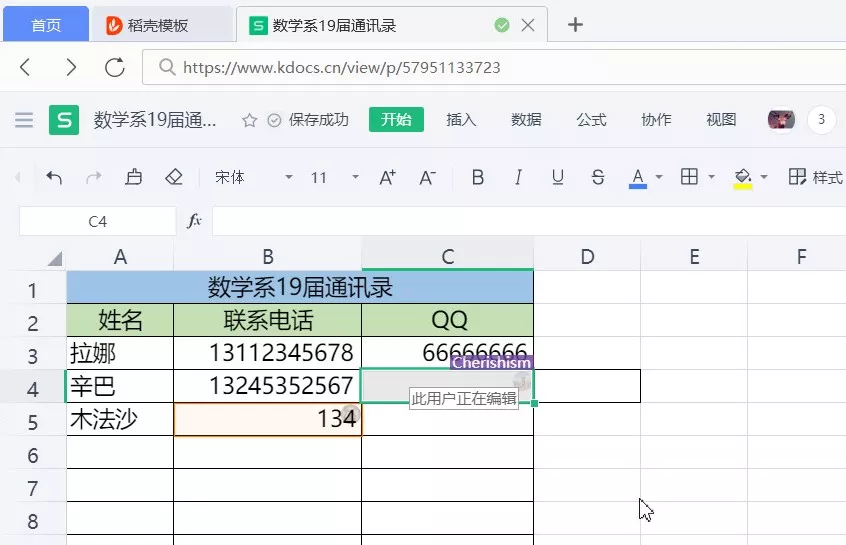Expand the borders dropdown arrow
This screenshot has width=846, height=545.
point(711,177)
